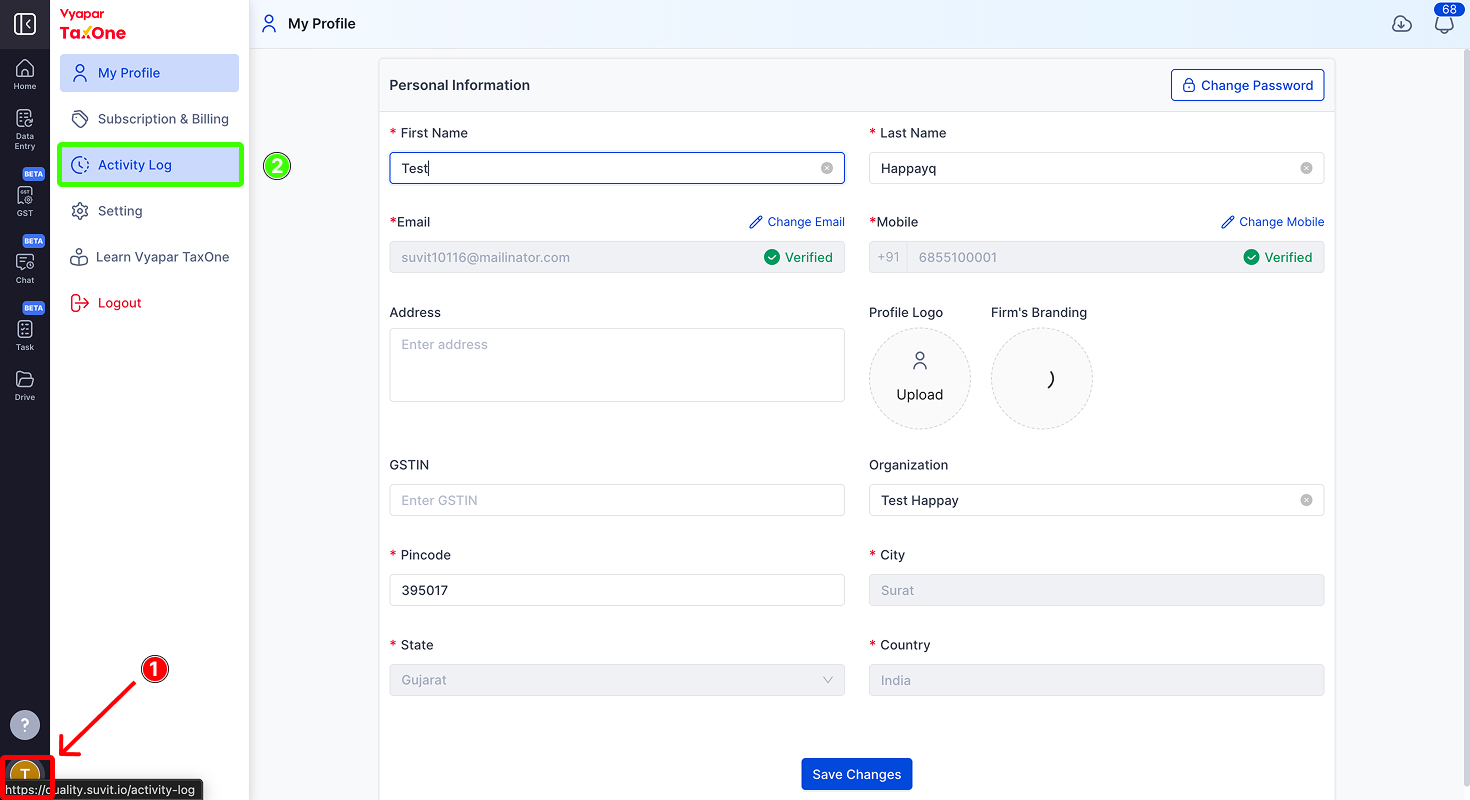Click the GSTIN input field
The height and width of the screenshot is (800, 1470).
coord(617,500)
